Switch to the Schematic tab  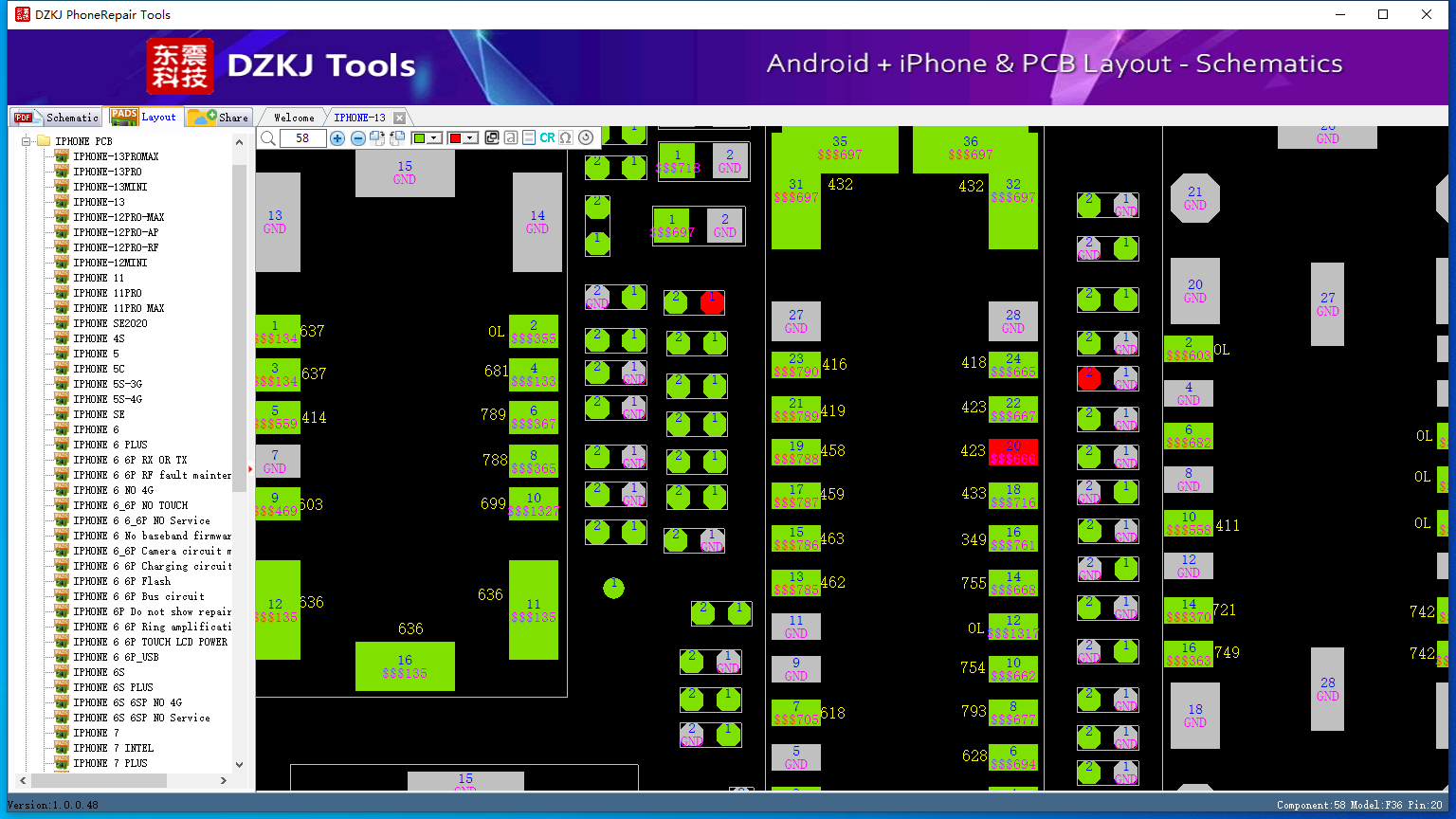point(56,117)
